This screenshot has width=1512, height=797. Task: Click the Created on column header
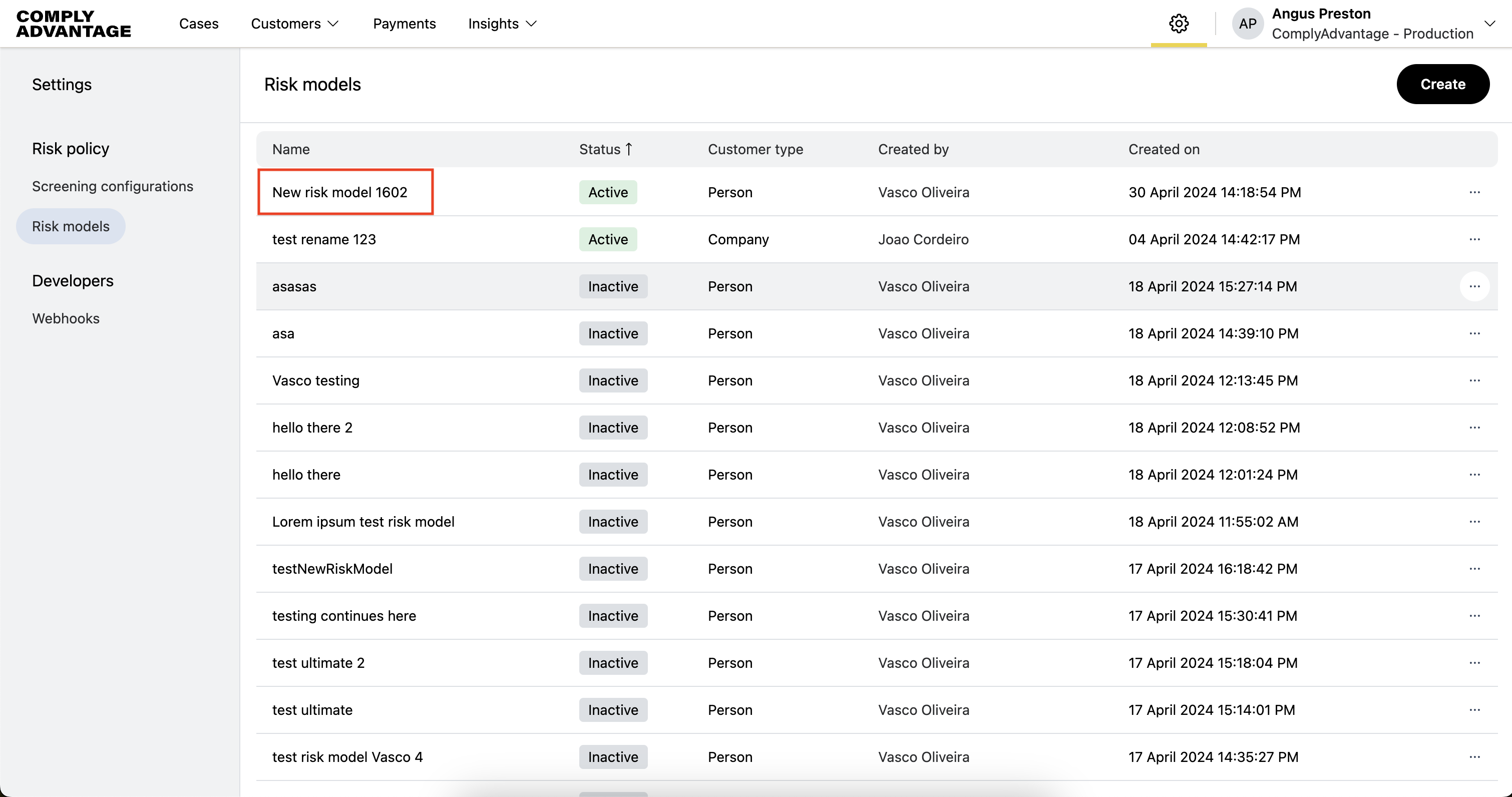click(1164, 149)
